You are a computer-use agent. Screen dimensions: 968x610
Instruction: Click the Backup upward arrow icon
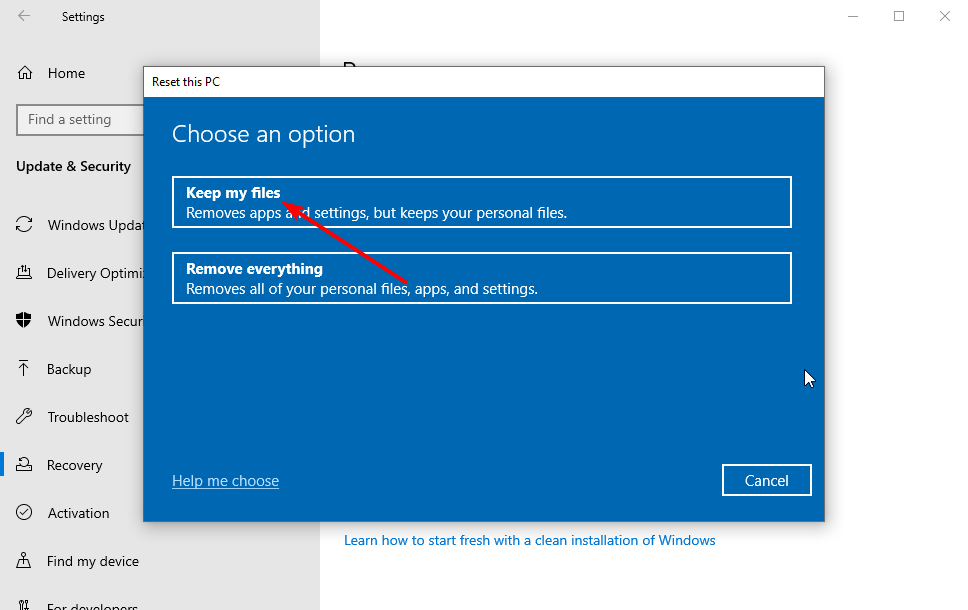tap(23, 369)
